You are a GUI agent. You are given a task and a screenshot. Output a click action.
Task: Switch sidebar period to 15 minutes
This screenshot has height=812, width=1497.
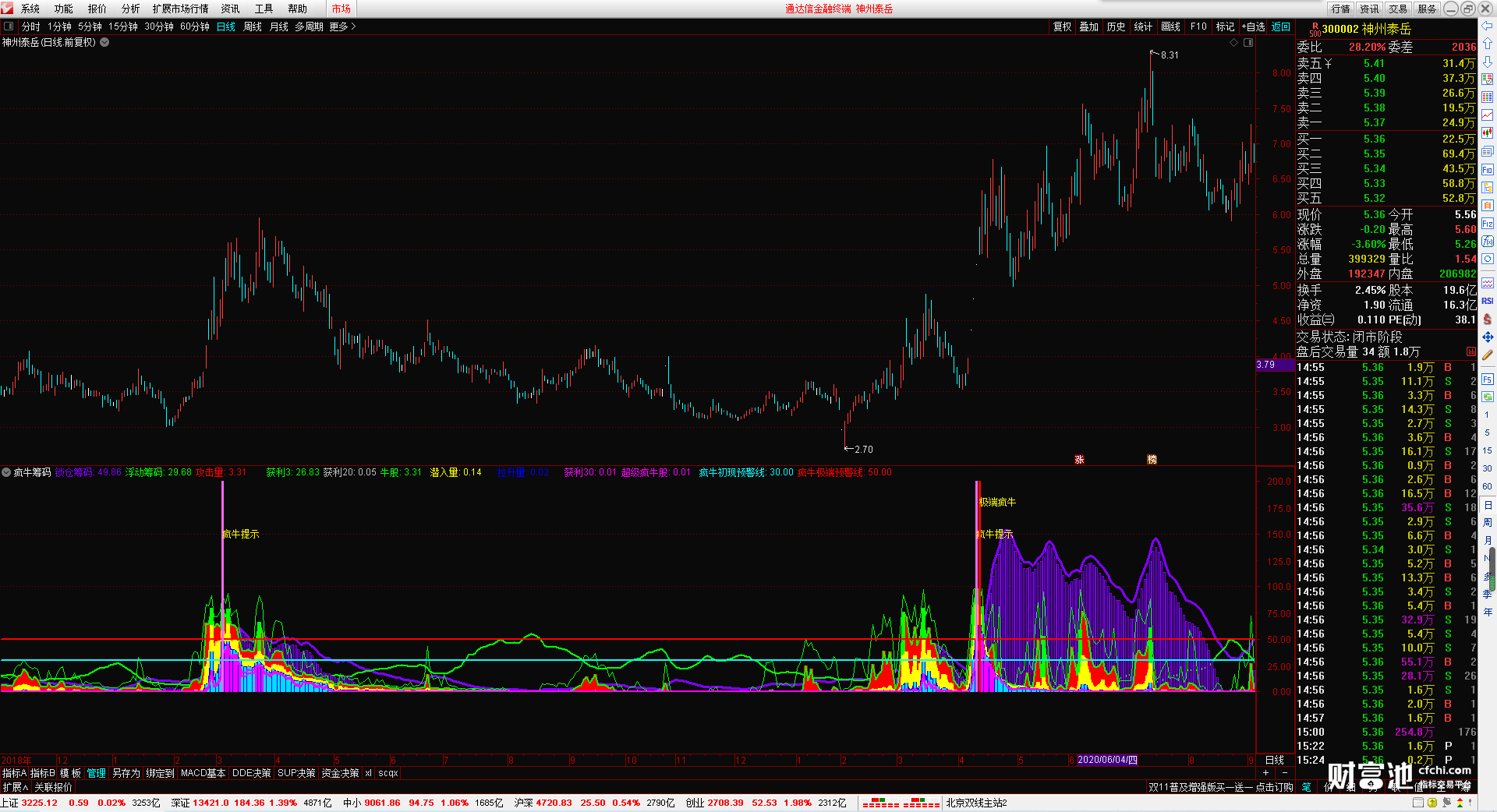pyautogui.click(x=1487, y=450)
